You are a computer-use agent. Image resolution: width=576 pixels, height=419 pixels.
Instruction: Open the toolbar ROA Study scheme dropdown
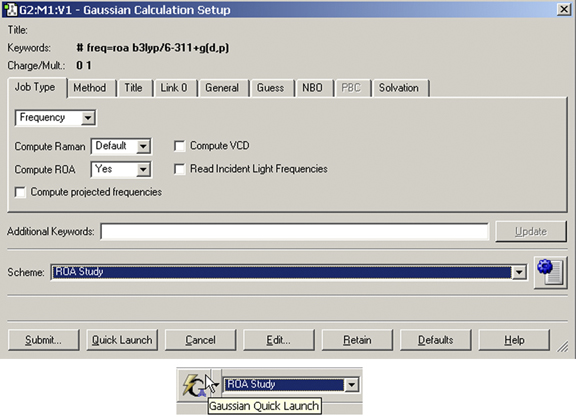(x=291, y=384)
